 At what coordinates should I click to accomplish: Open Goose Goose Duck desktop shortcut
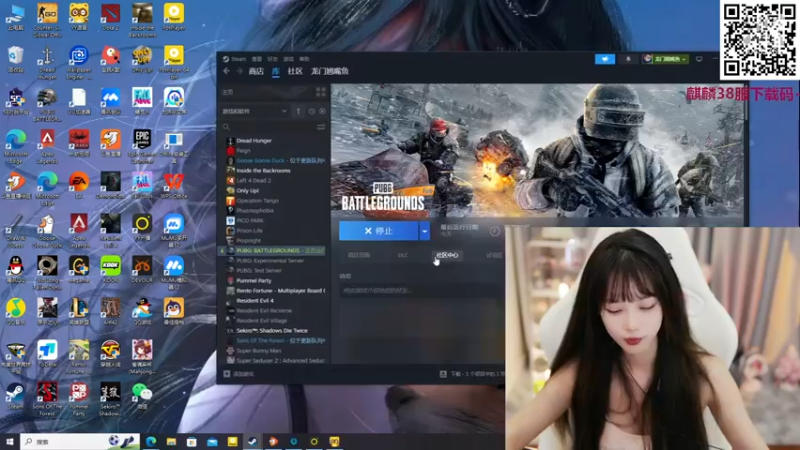pos(47,231)
